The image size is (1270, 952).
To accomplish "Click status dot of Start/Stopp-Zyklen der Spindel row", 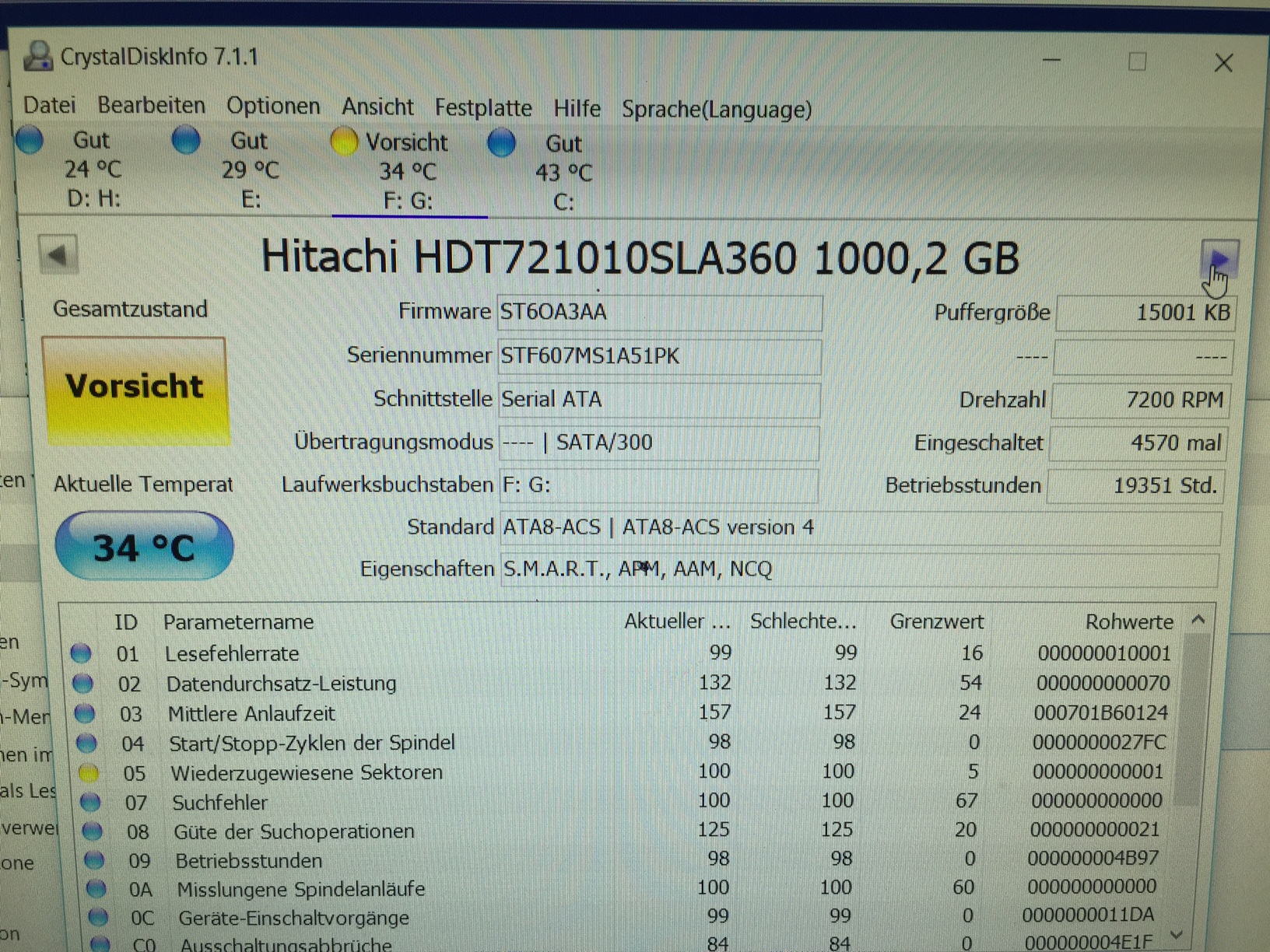I will click(86, 744).
